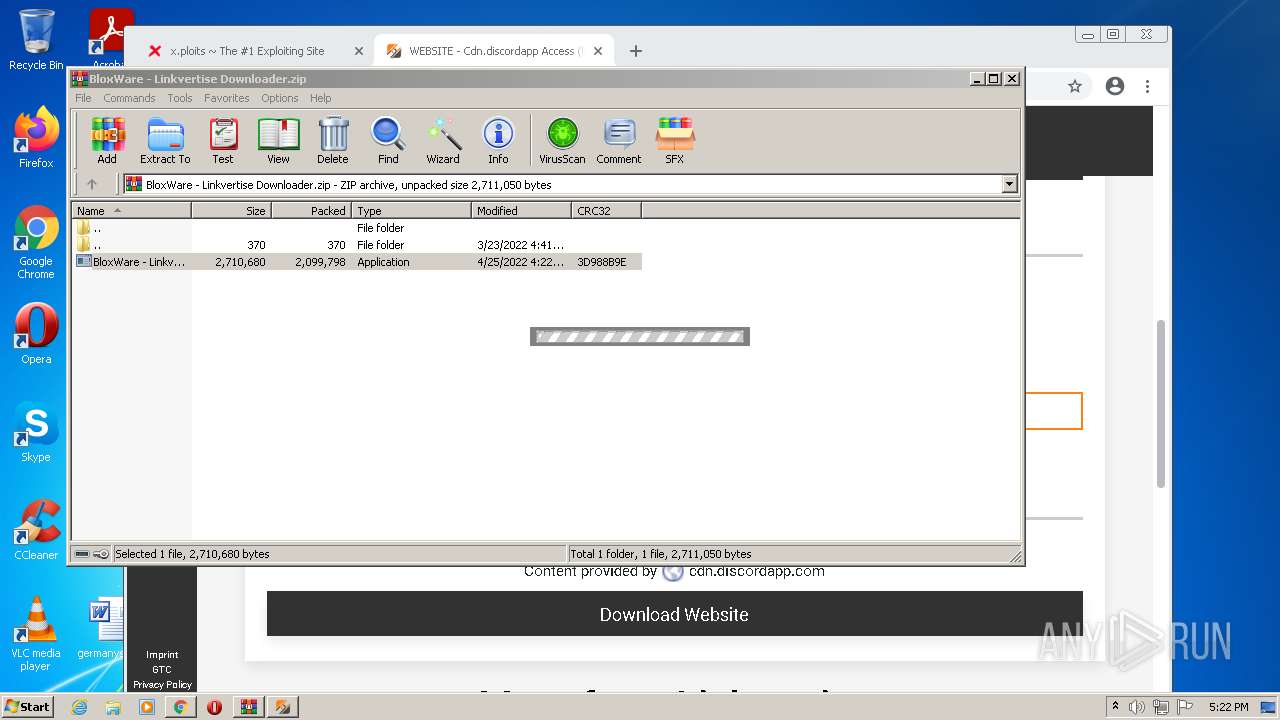Switch to x.ploits Chrome tab

pos(247,51)
